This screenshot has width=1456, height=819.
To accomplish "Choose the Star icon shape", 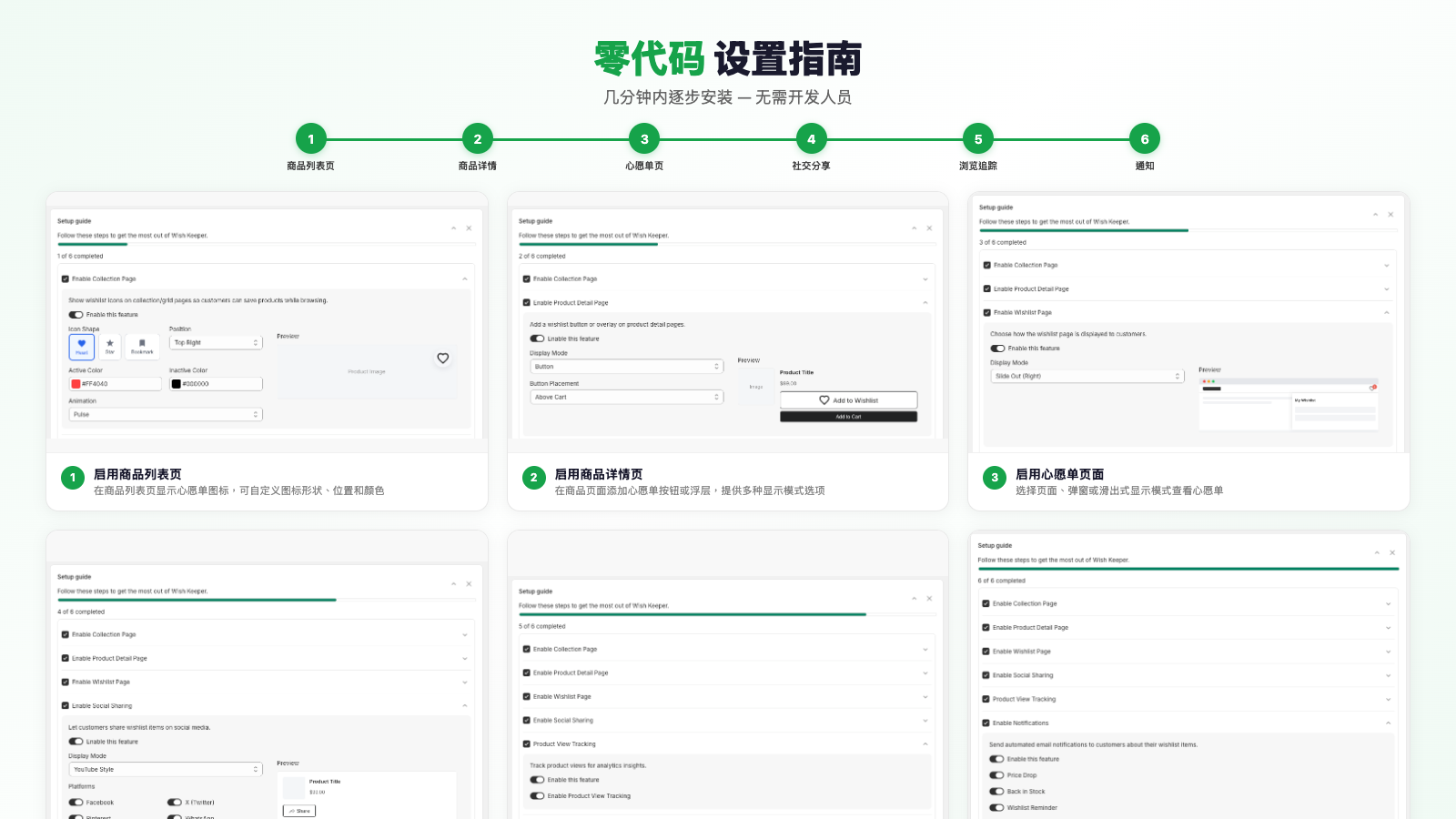I will pyautogui.click(x=110, y=347).
